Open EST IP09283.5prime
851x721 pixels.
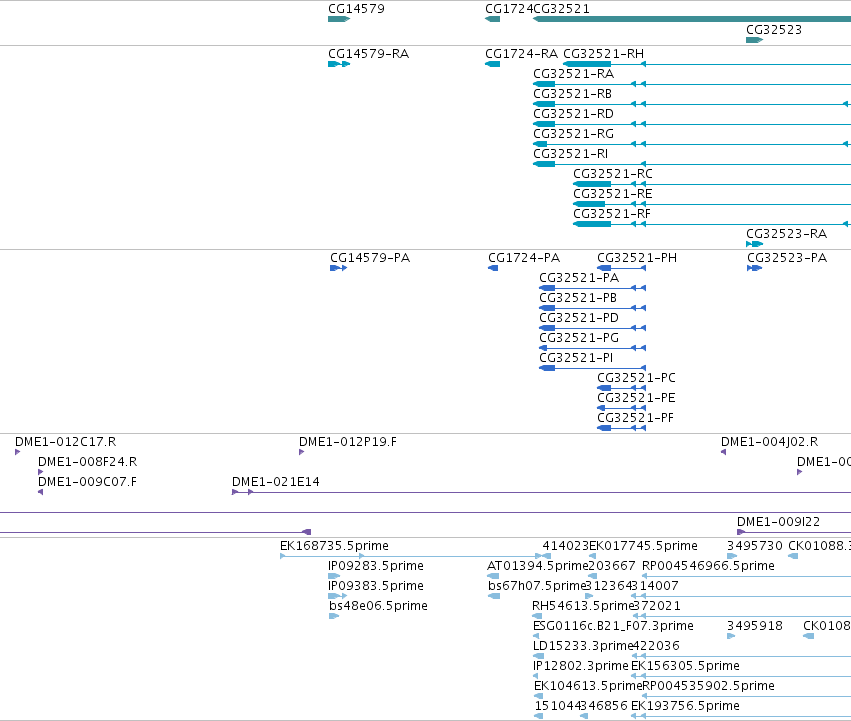(376, 566)
